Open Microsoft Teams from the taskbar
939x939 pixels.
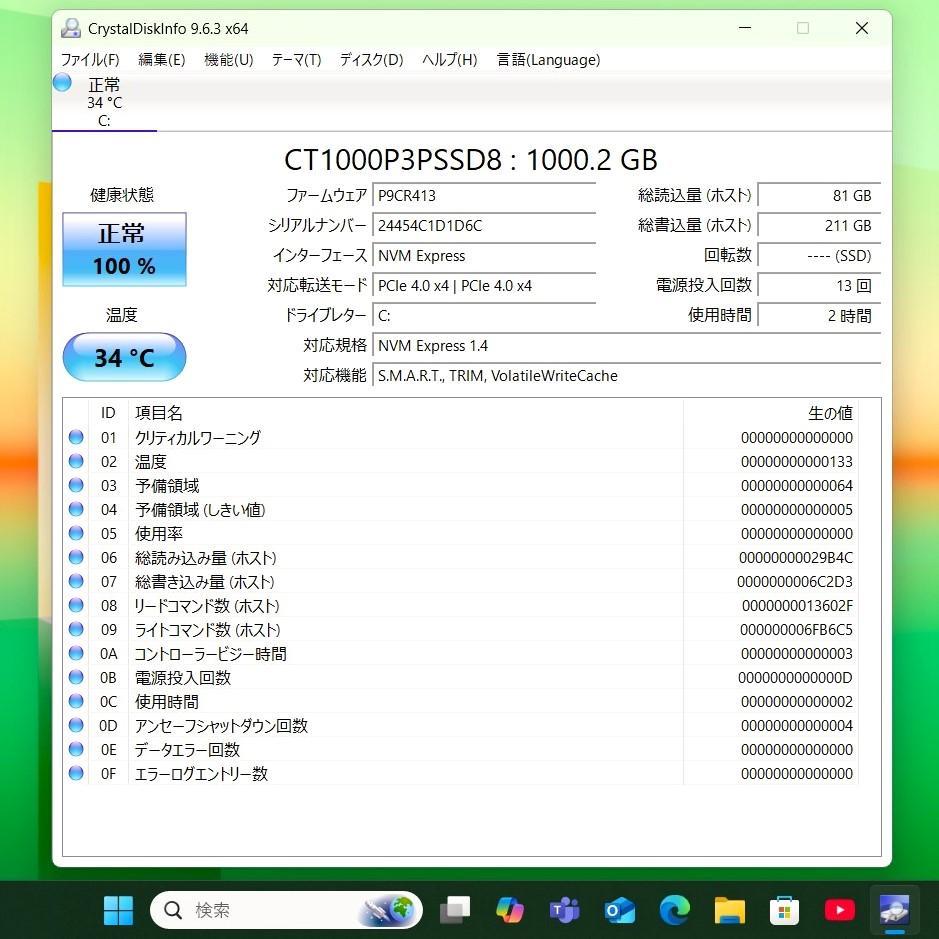coord(565,910)
